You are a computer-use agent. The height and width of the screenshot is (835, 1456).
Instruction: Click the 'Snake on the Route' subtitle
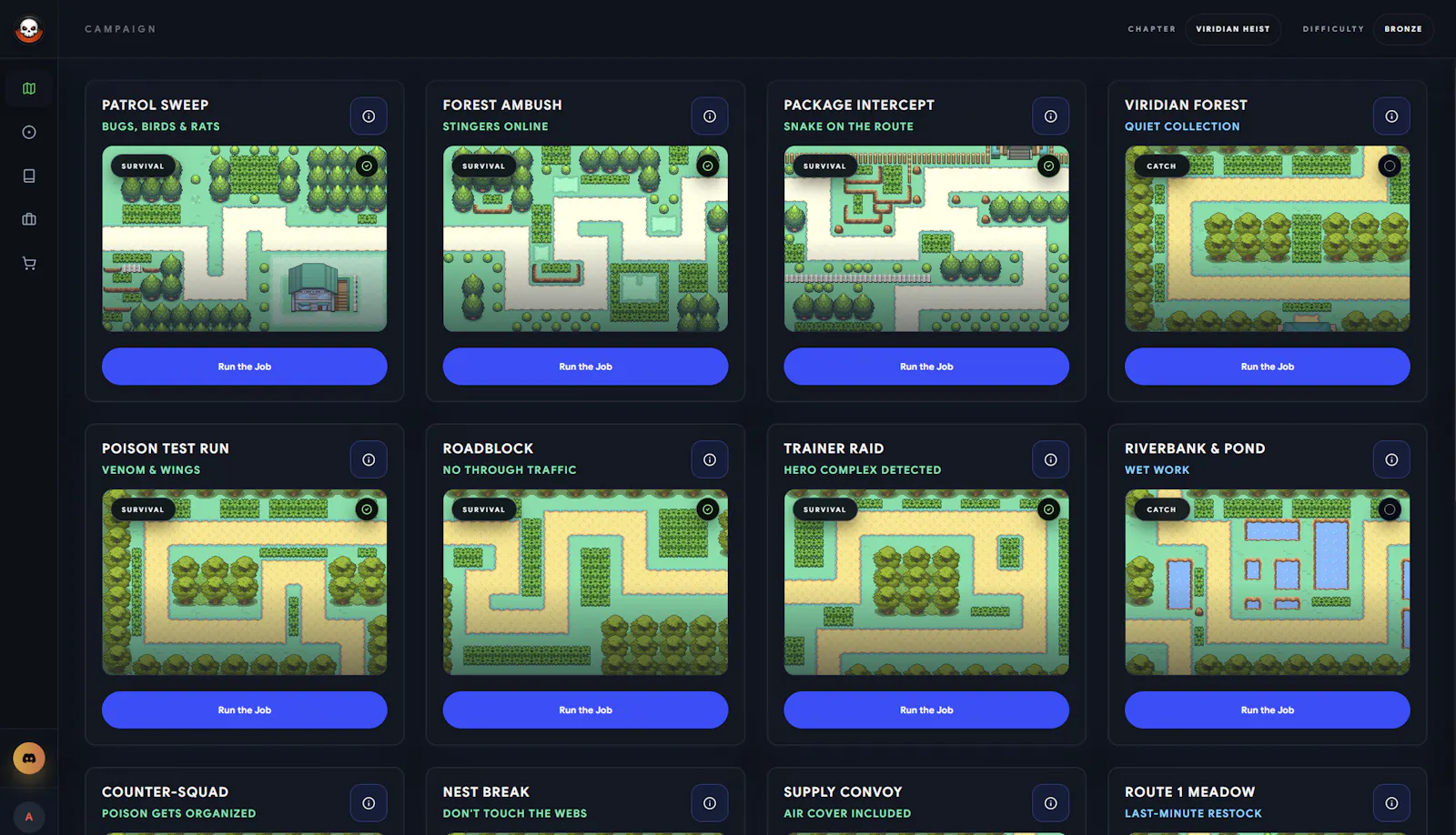(849, 126)
